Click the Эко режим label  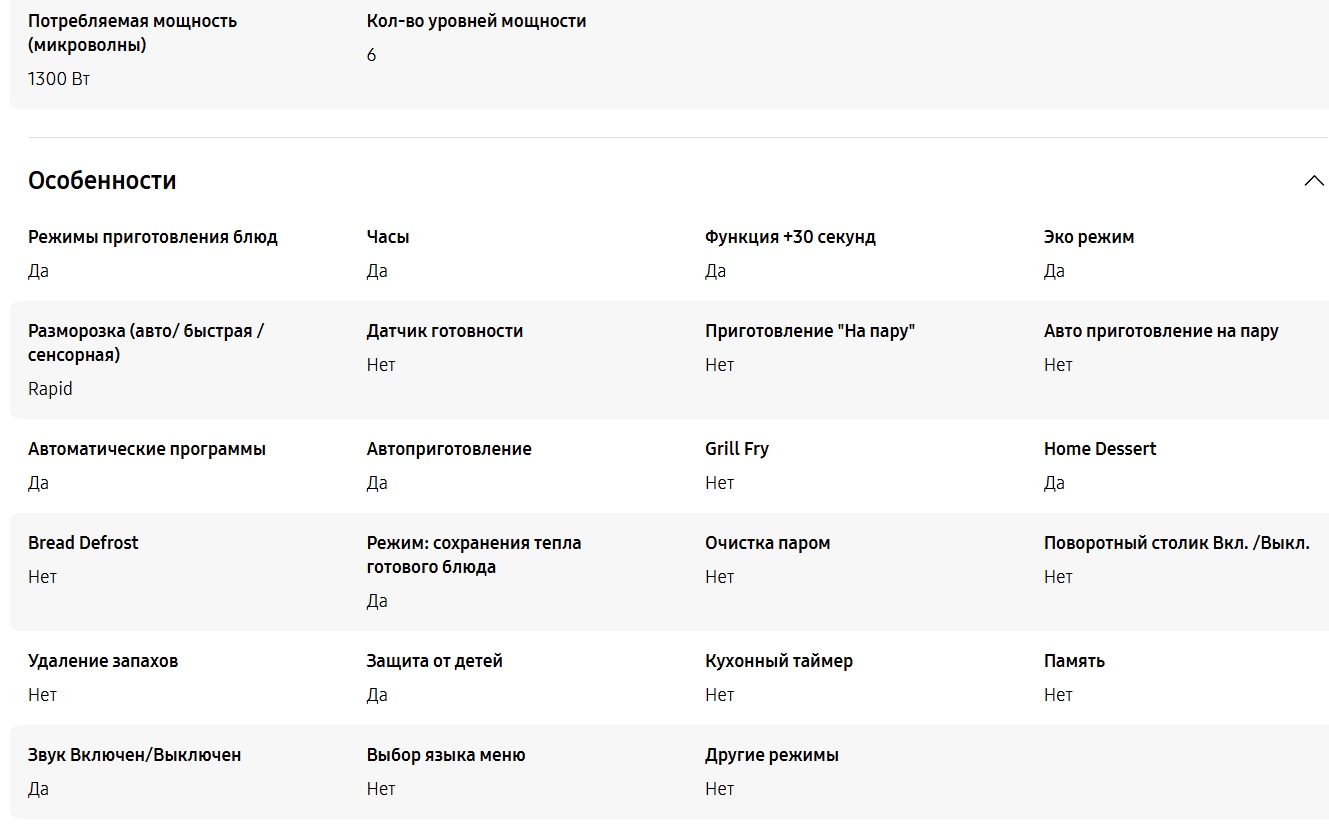(1089, 237)
